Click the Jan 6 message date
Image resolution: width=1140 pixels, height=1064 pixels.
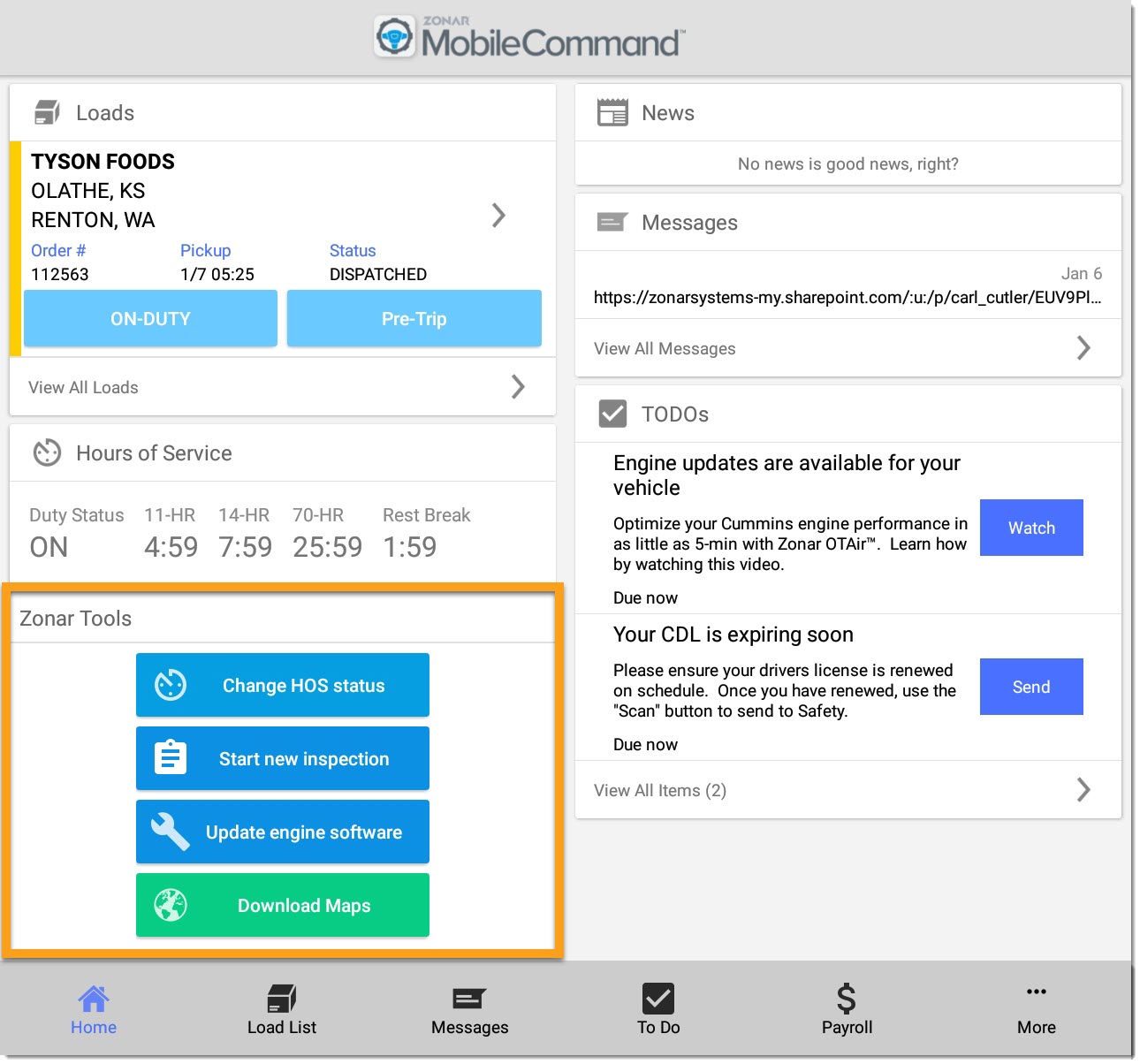pyautogui.click(x=1082, y=274)
